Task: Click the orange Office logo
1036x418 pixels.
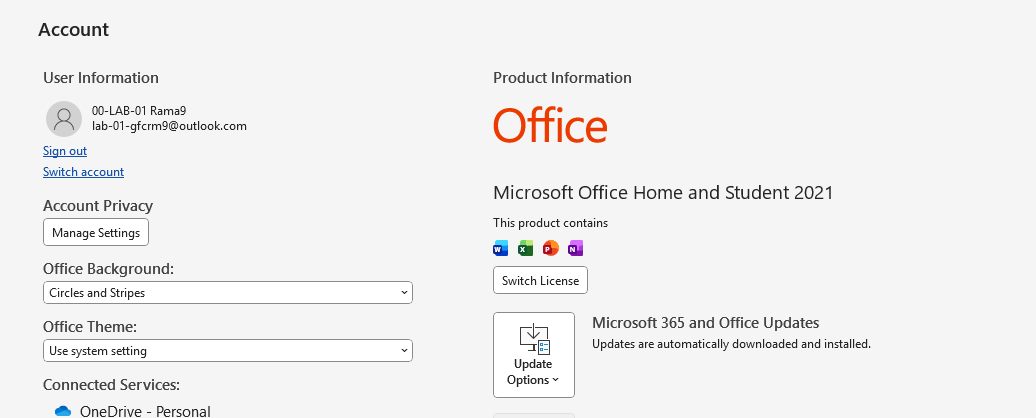Action: pyautogui.click(x=550, y=127)
